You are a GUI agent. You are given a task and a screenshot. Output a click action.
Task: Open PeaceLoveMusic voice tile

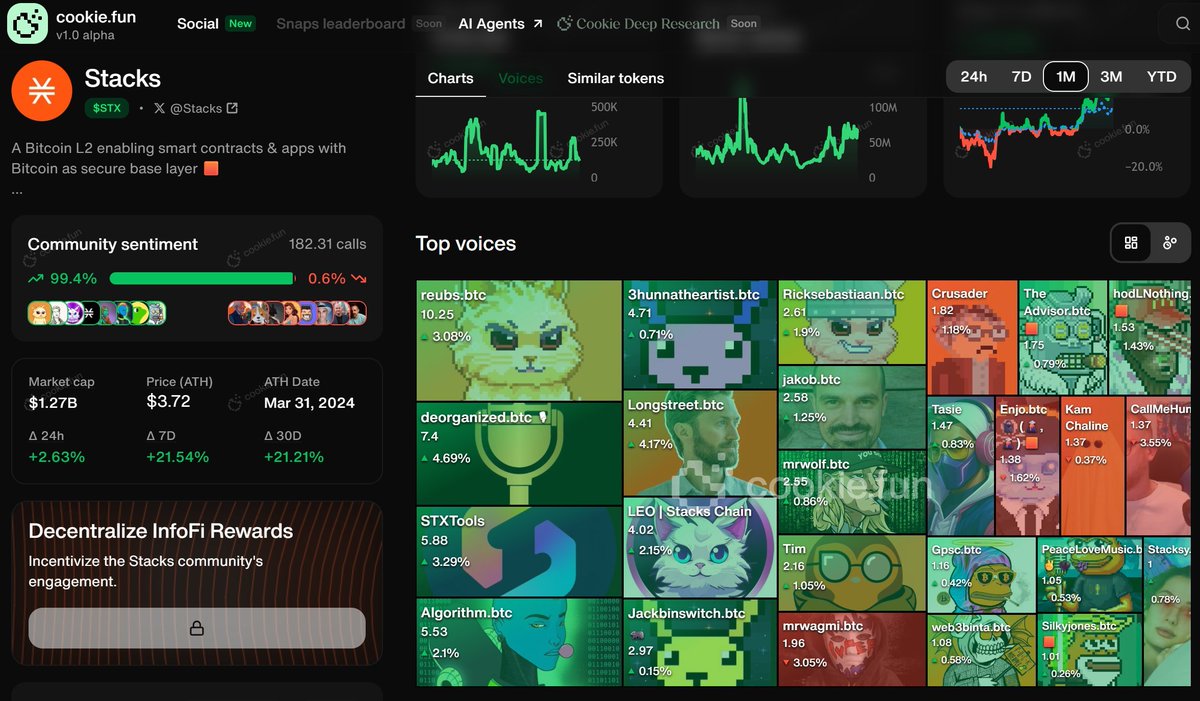(x=1090, y=575)
